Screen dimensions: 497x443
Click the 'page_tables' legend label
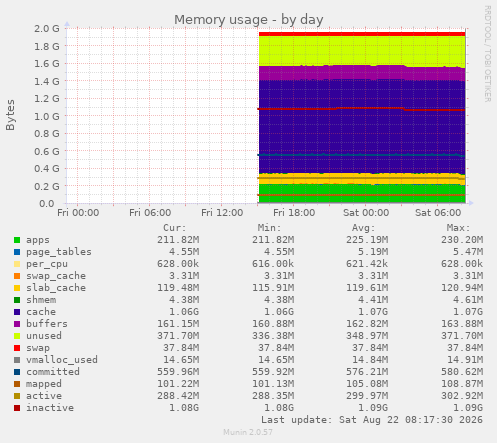tap(59, 252)
